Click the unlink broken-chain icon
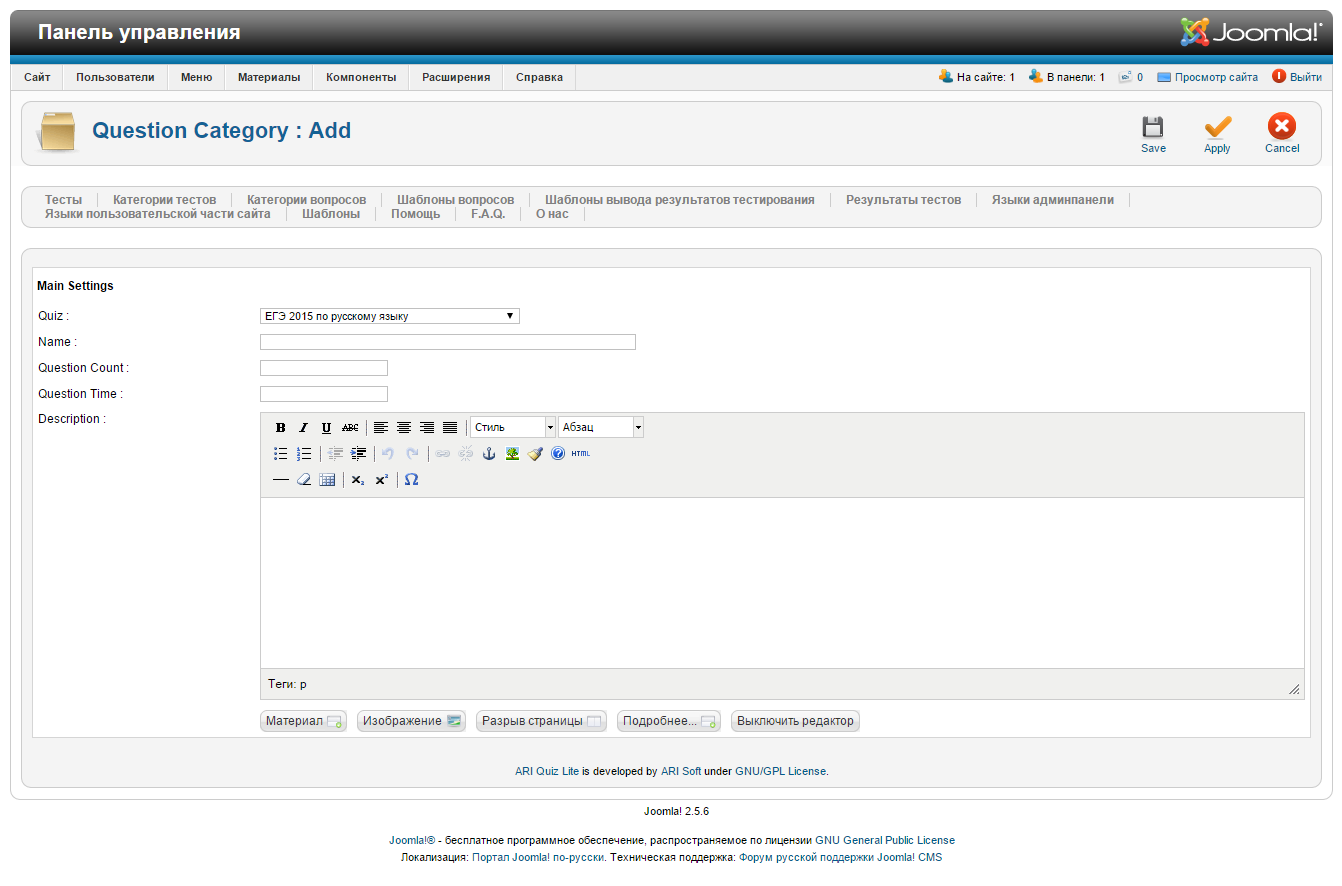Image resolution: width=1342 pixels, height=886 pixels. tap(465, 454)
